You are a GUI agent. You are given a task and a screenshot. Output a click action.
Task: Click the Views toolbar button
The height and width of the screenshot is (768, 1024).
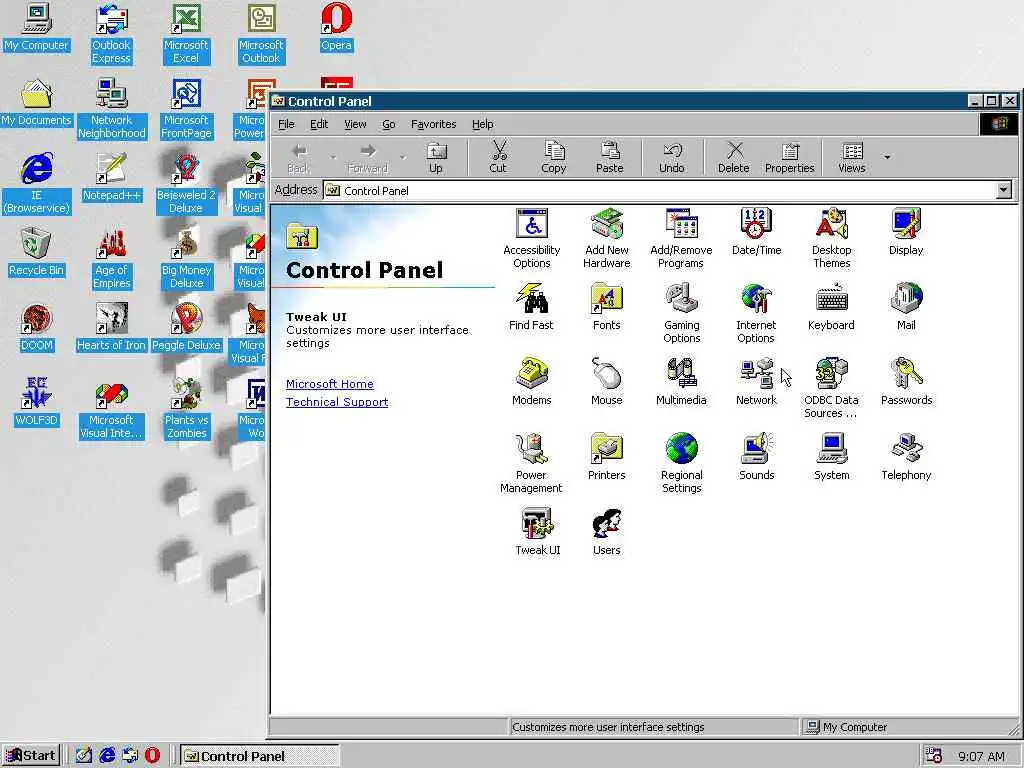coord(852,158)
